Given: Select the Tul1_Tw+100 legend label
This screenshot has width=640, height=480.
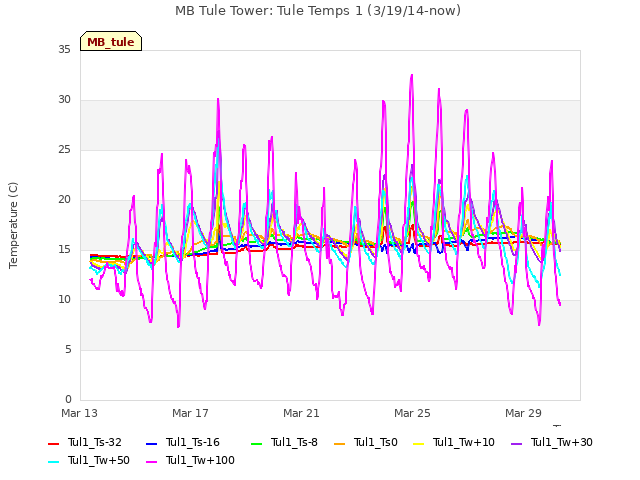Looking at the screenshot, I should pyautogui.click(x=200, y=460).
